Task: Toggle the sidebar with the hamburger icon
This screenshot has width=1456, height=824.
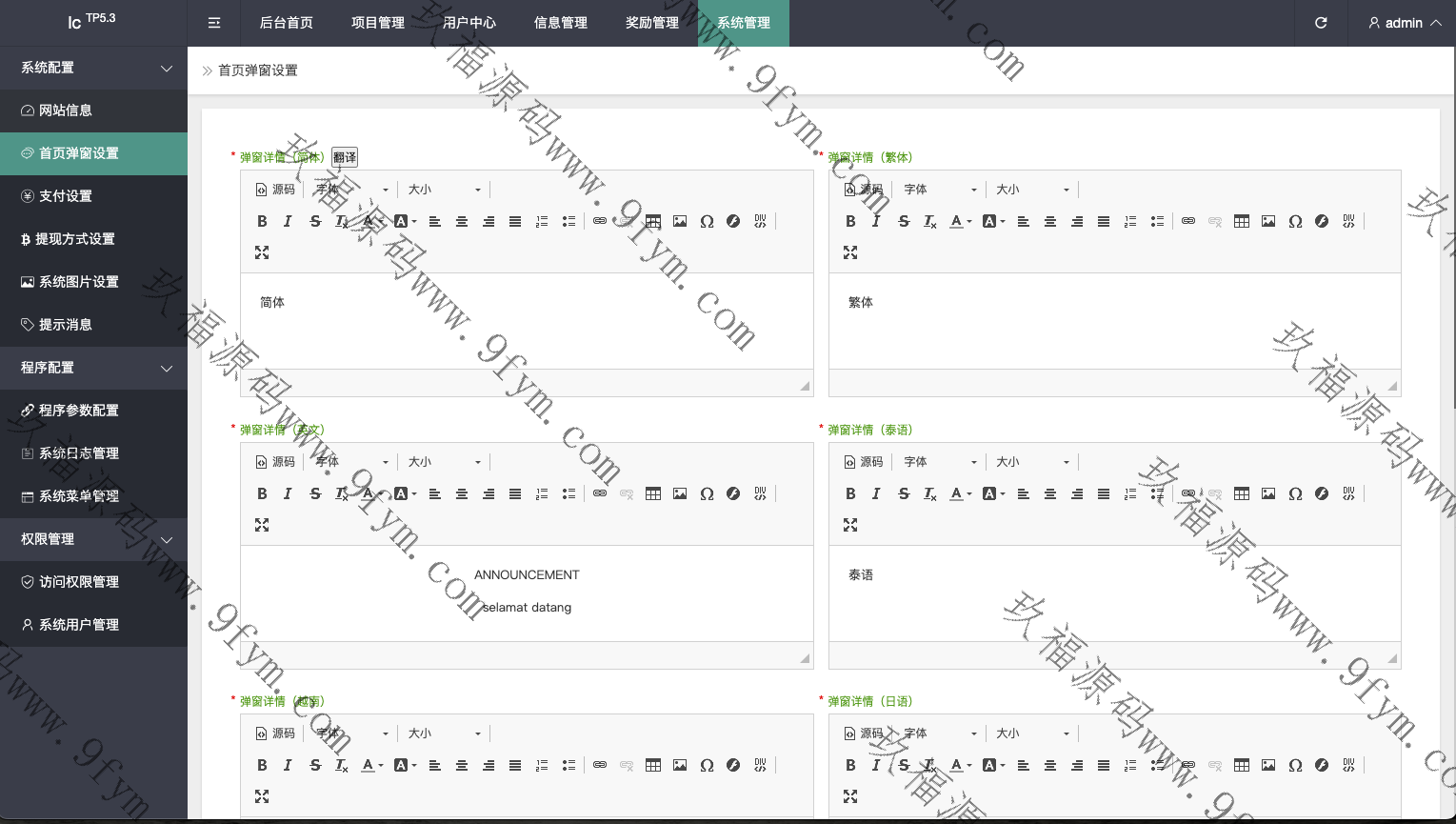Action: pos(214,23)
